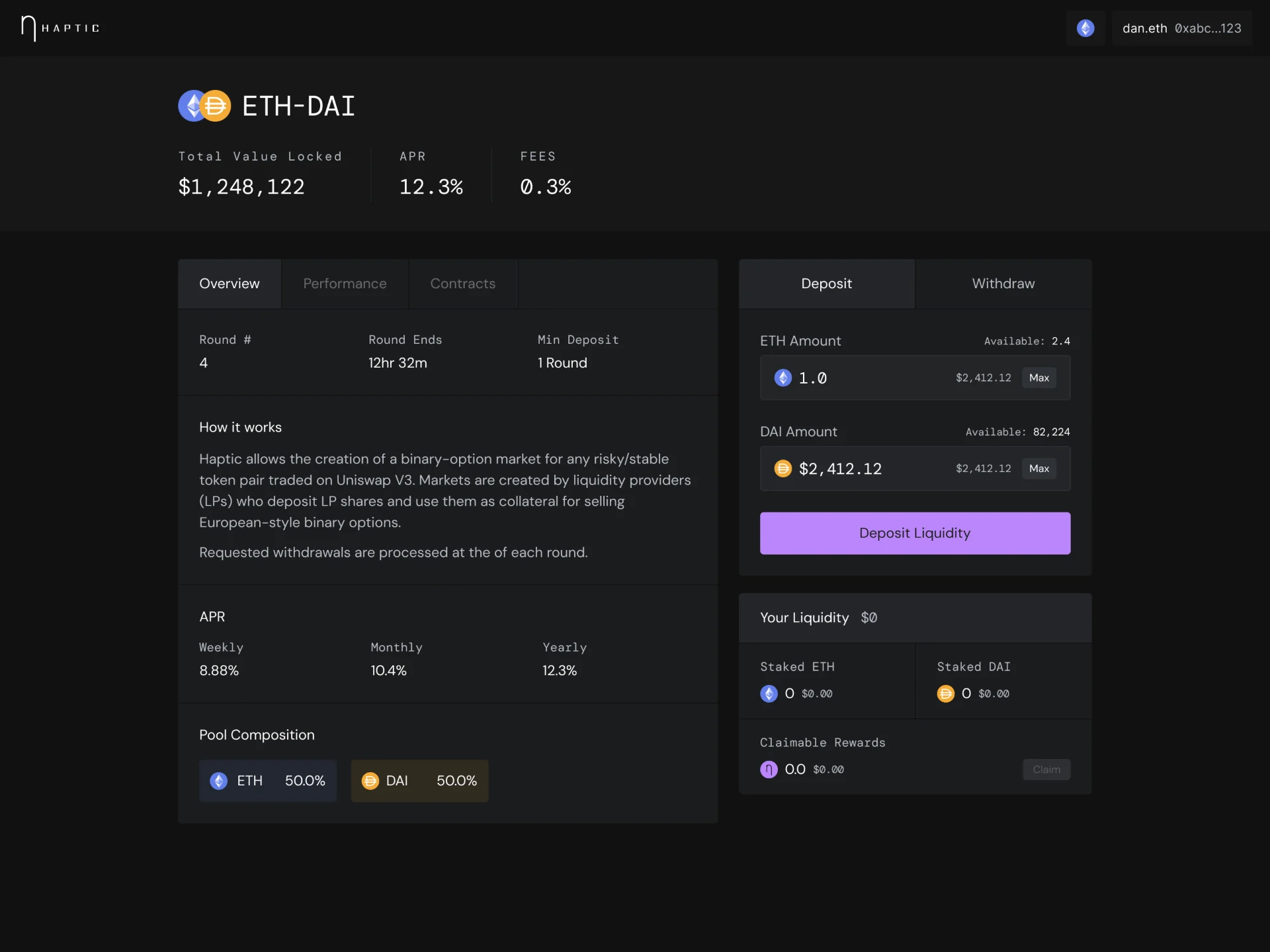
Task: Click the Staked ETH token icon
Action: point(769,694)
